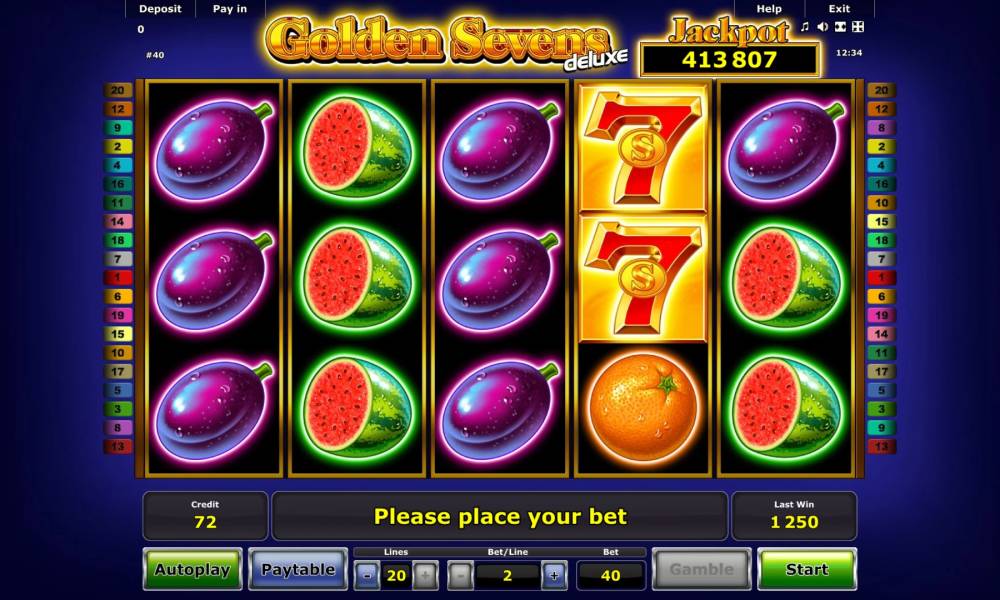The height and width of the screenshot is (600, 1000).
Task: Select red payline 1 marker on right side
Action: click(x=881, y=278)
